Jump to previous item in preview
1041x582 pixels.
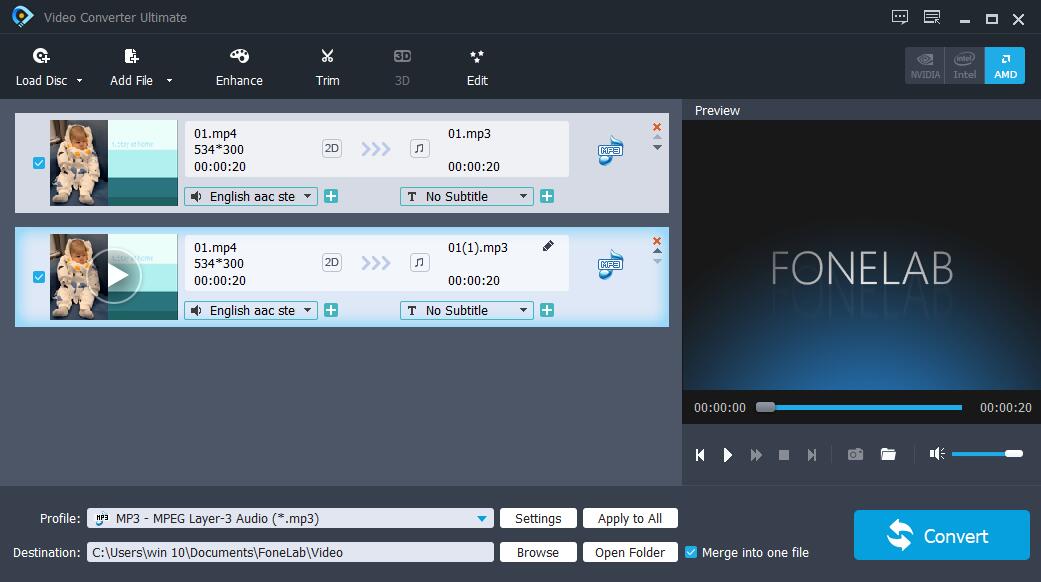tap(700, 455)
